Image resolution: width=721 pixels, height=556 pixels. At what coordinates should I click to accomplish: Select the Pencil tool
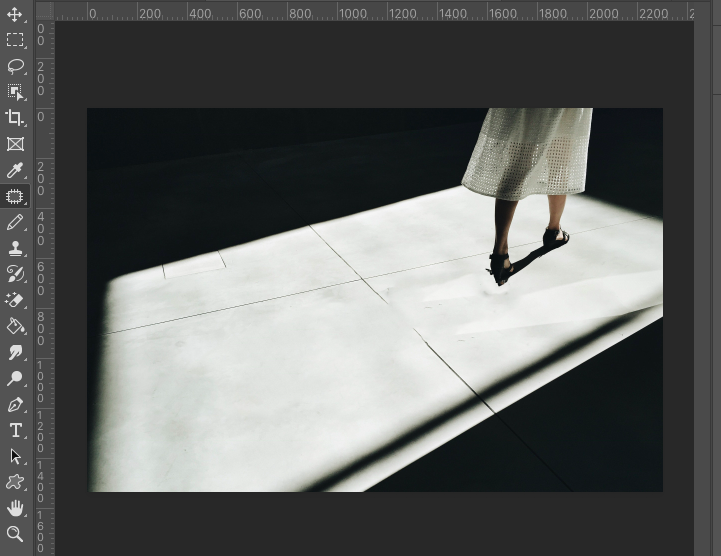pyautogui.click(x=15, y=222)
